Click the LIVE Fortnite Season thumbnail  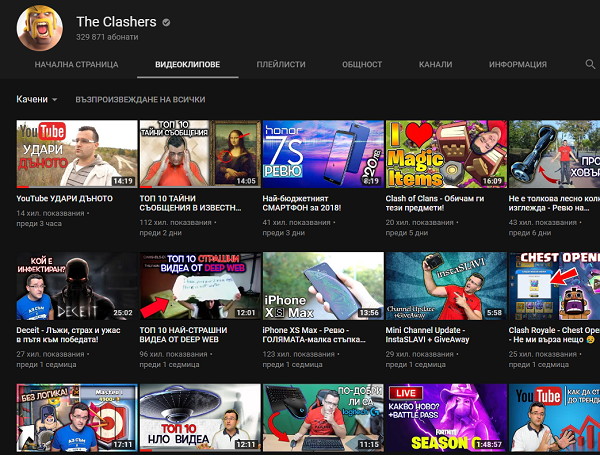pyautogui.click(x=445, y=416)
